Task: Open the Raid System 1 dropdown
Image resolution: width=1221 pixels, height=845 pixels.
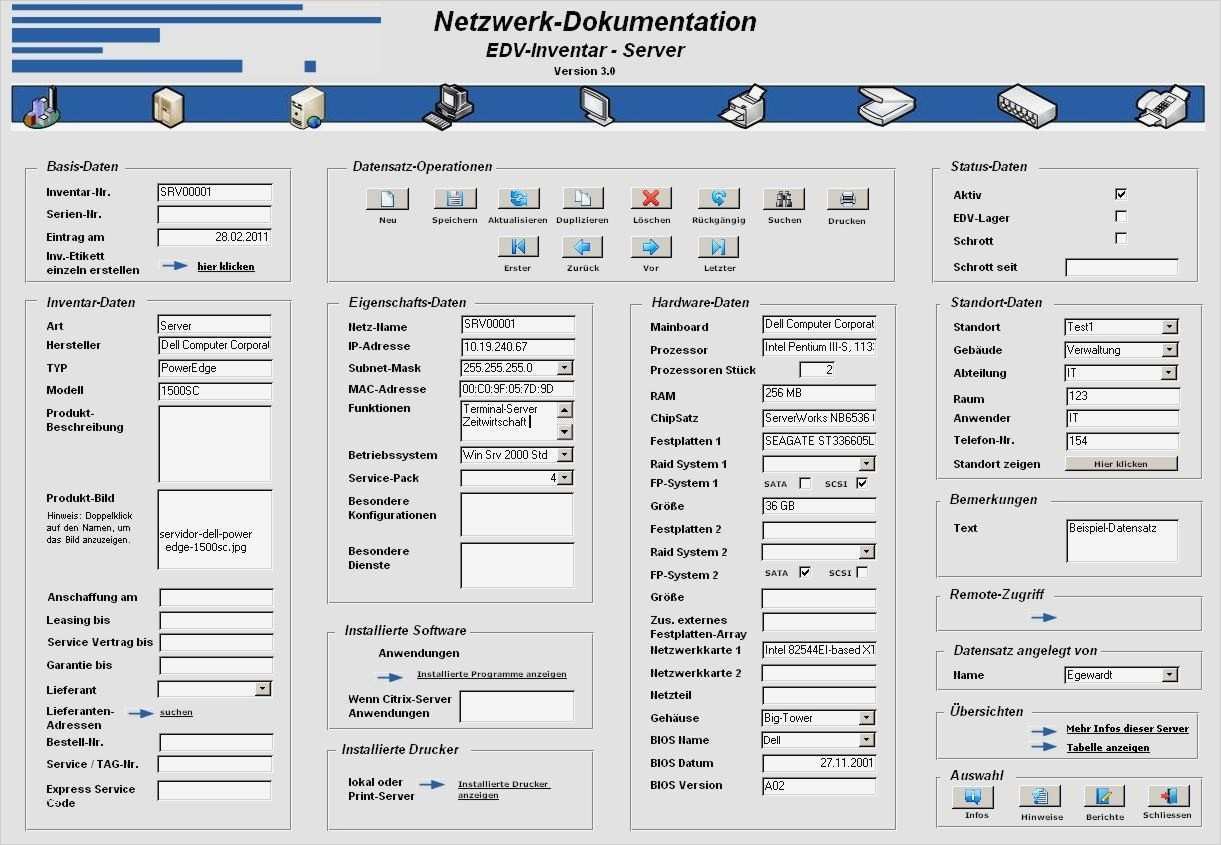Action: (x=867, y=464)
